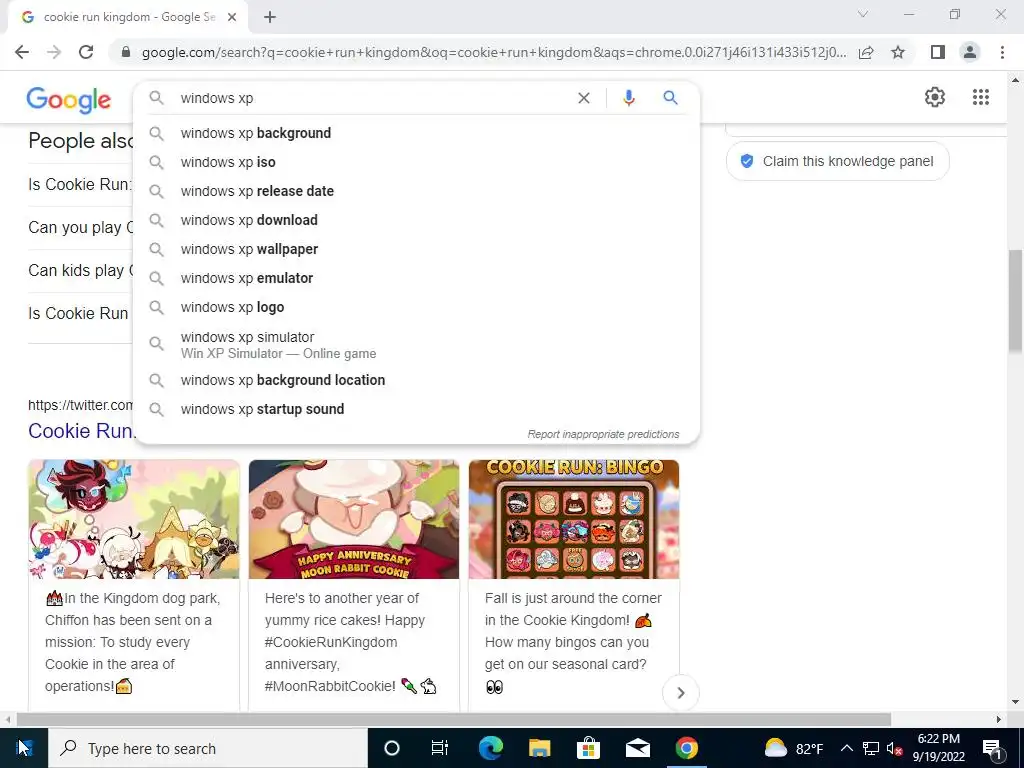
Task: Read the tweet about Fall in Cookie Kingdom
Action: pyautogui.click(x=573, y=642)
